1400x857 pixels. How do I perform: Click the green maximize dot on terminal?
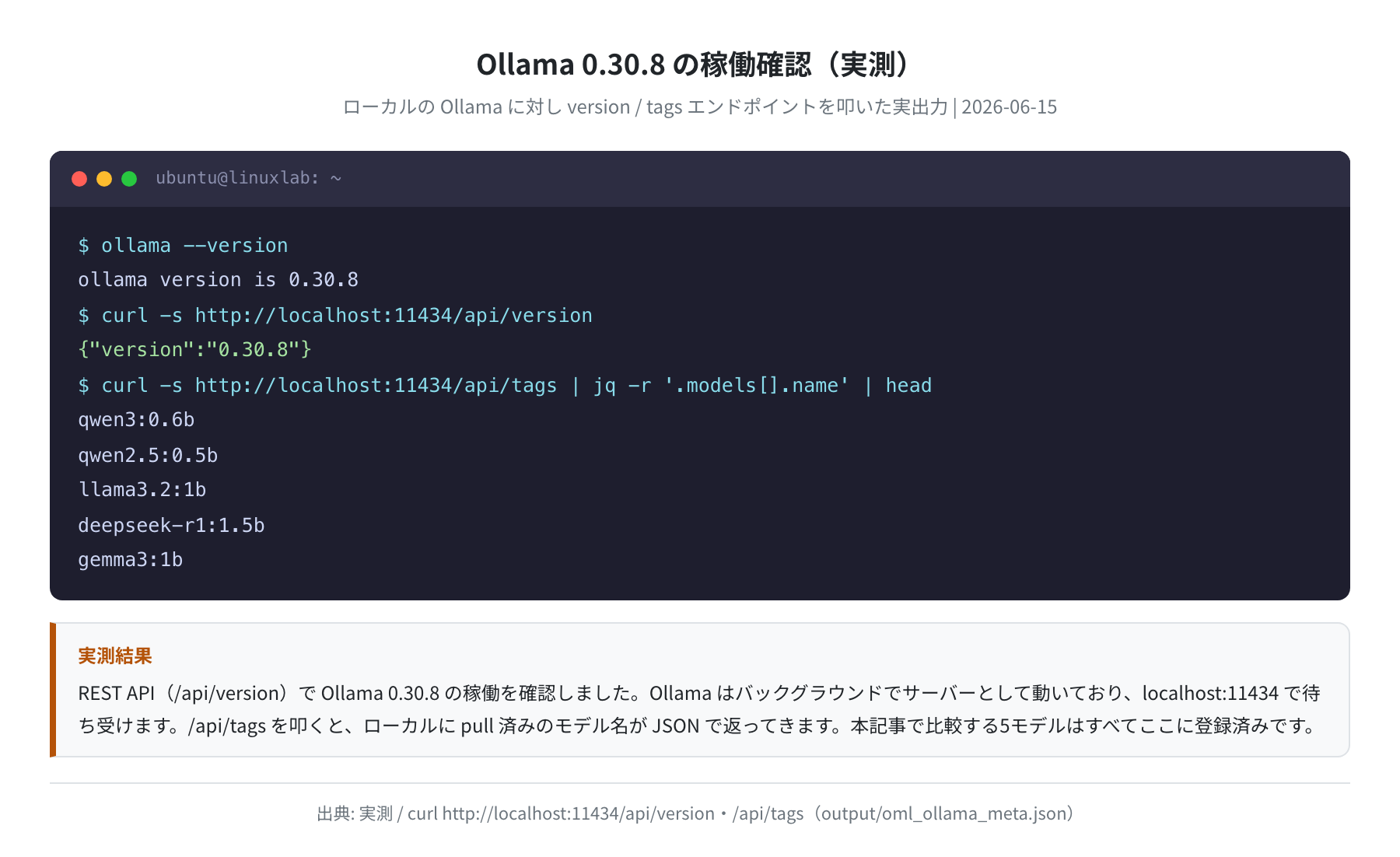pos(129,179)
